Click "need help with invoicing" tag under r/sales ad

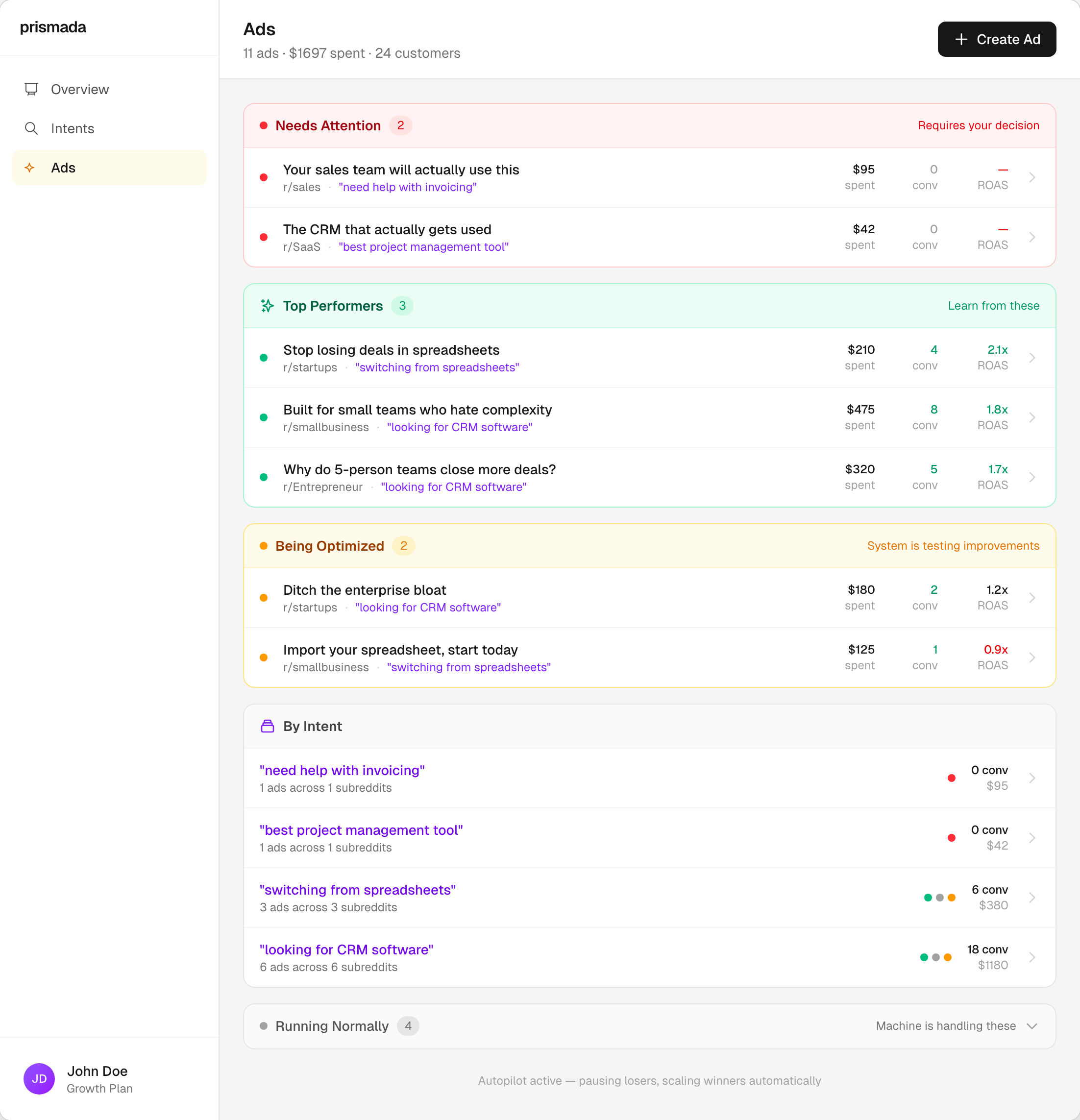pyautogui.click(x=407, y=188)
